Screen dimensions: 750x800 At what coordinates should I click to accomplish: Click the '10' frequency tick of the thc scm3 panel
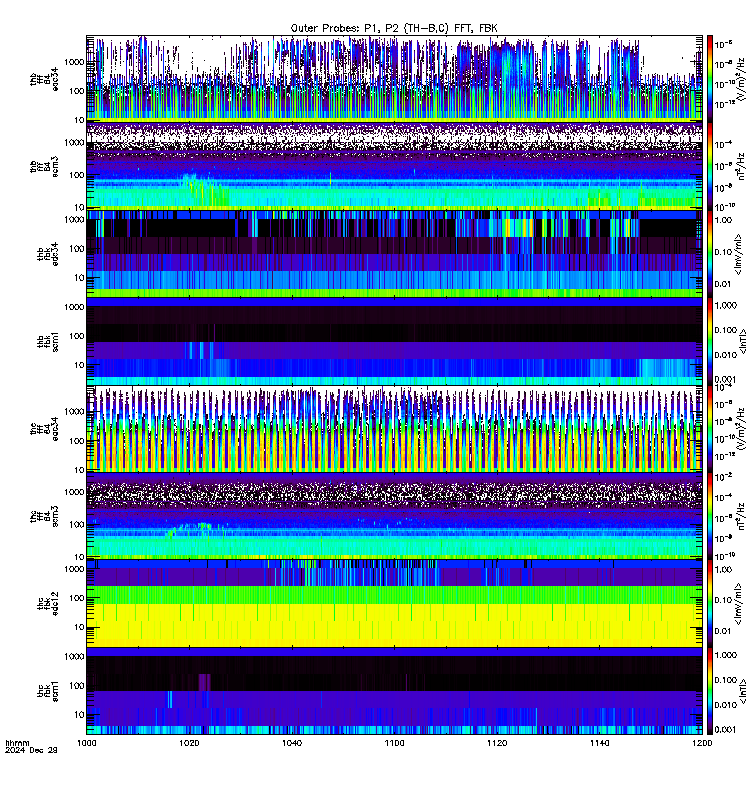tap(79, 557)
